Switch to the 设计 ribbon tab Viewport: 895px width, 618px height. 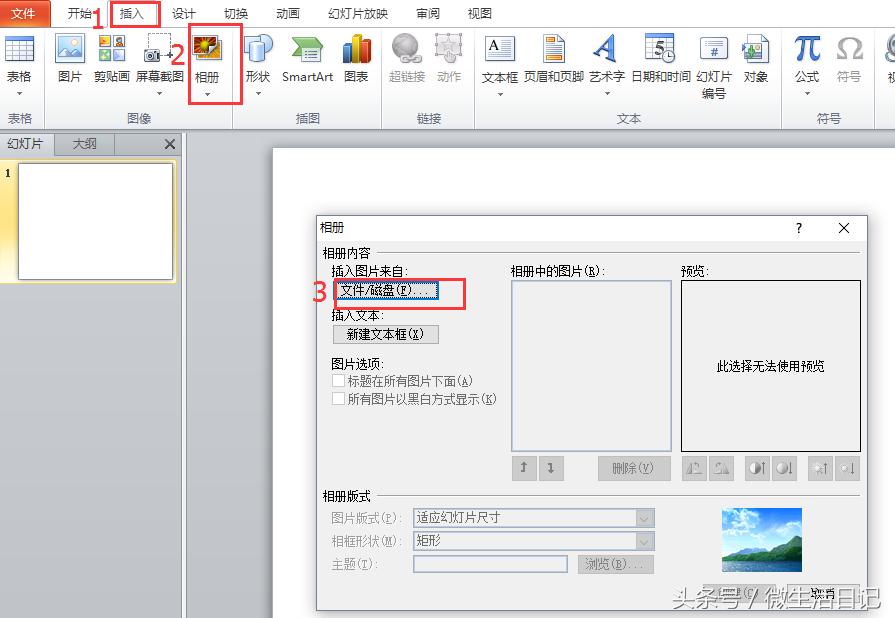coord(183,13)
